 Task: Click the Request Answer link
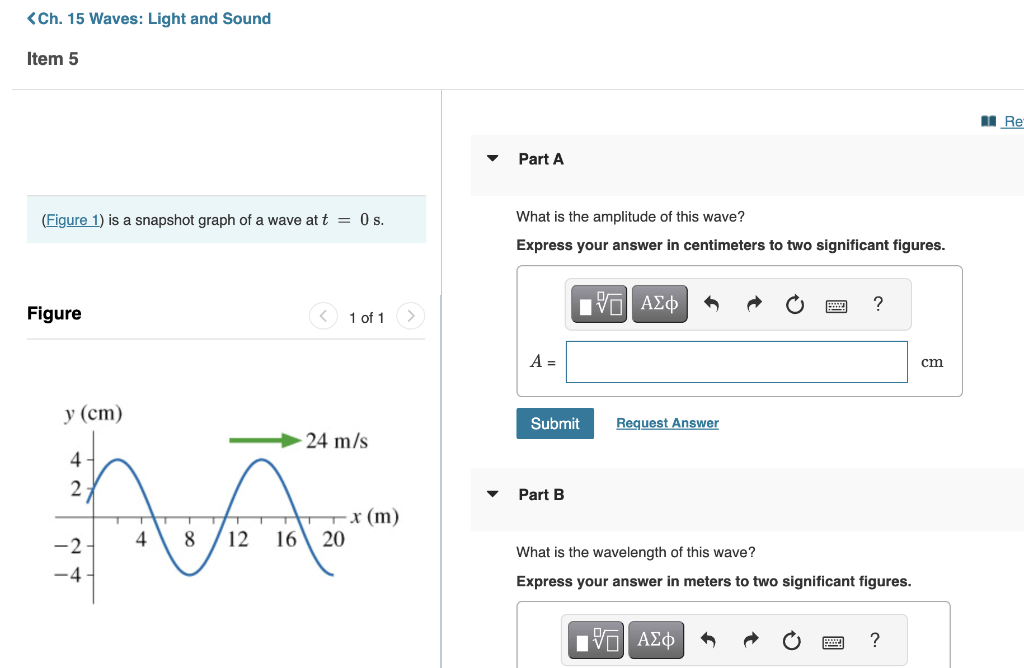coord(667,423)
